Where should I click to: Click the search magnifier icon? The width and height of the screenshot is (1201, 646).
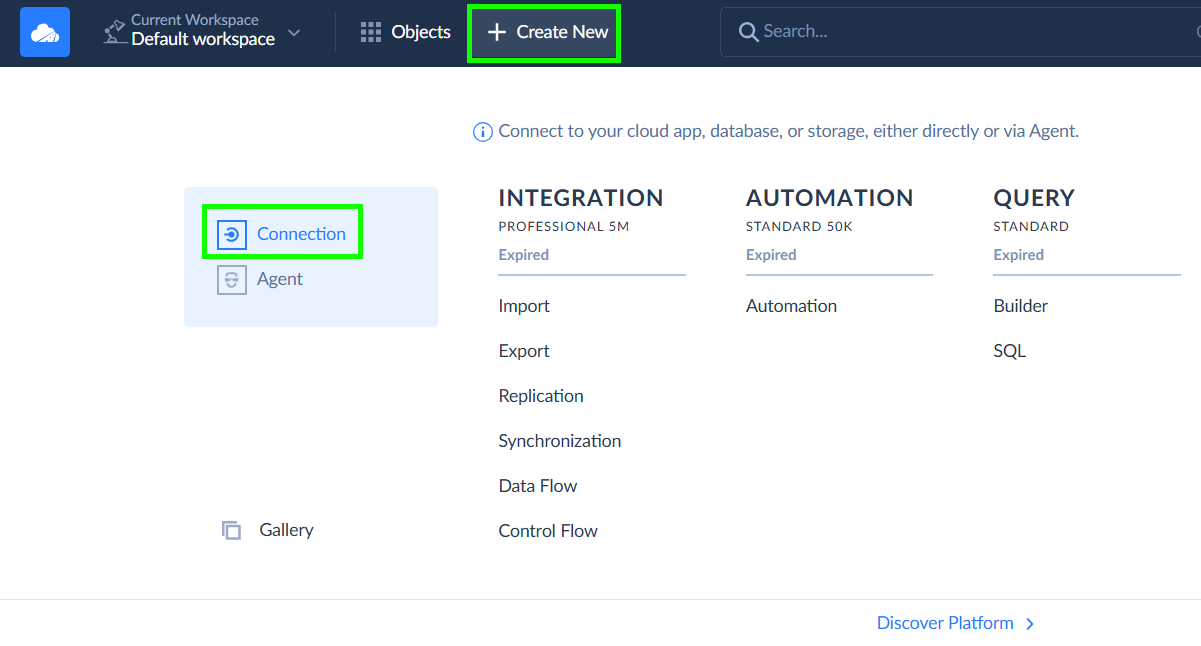coord(748,32)
